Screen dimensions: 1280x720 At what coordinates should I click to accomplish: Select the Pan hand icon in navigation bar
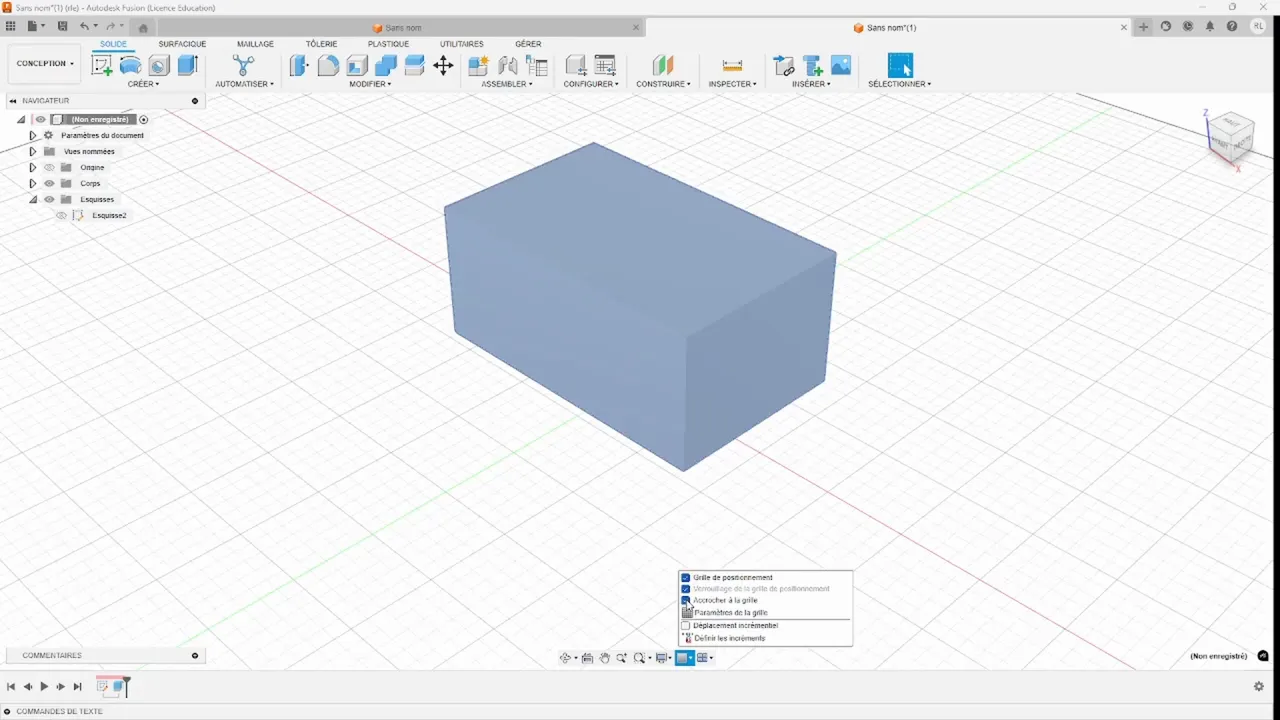[605, 657]
